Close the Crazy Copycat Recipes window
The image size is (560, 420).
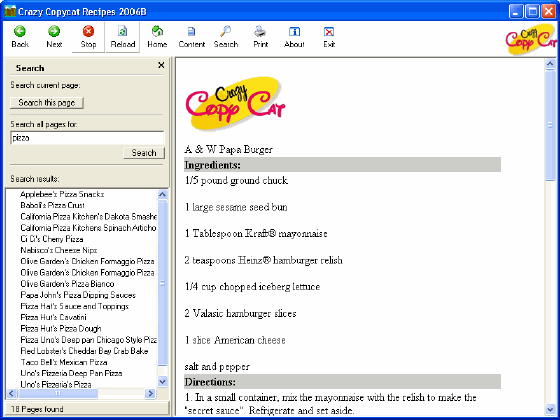coord(549,11)
